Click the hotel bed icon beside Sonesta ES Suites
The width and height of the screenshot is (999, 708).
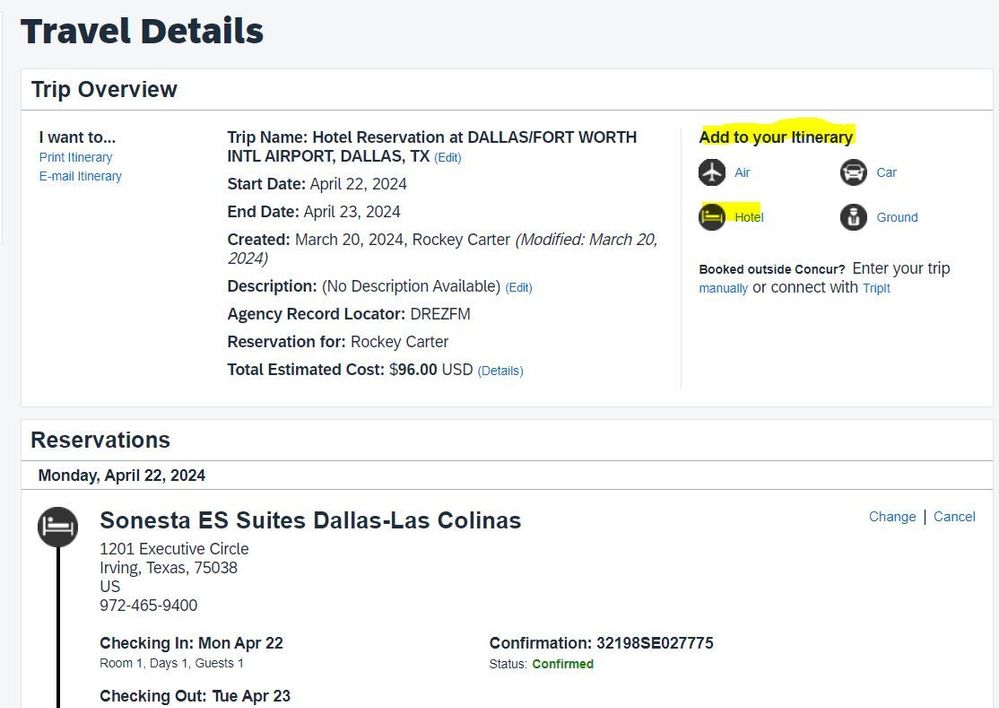click(58, 527)
